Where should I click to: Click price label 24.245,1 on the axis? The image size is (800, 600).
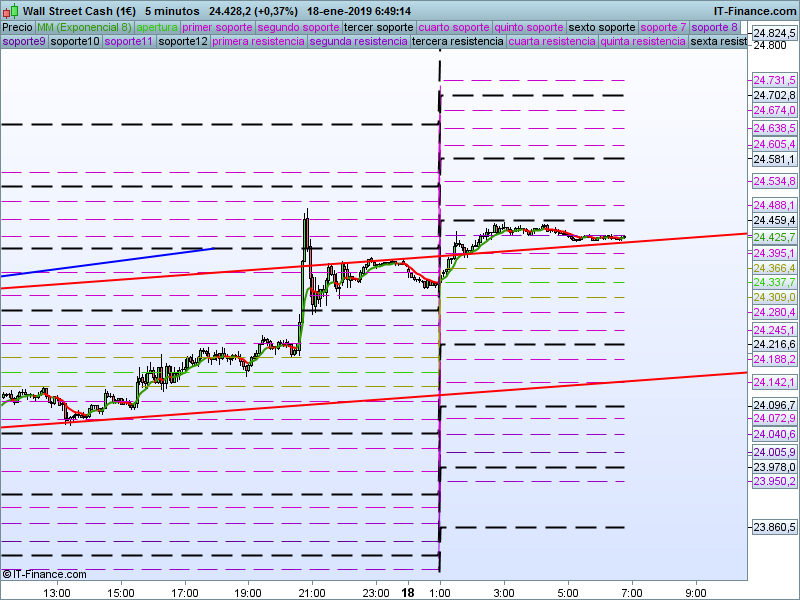pos(774,330)
